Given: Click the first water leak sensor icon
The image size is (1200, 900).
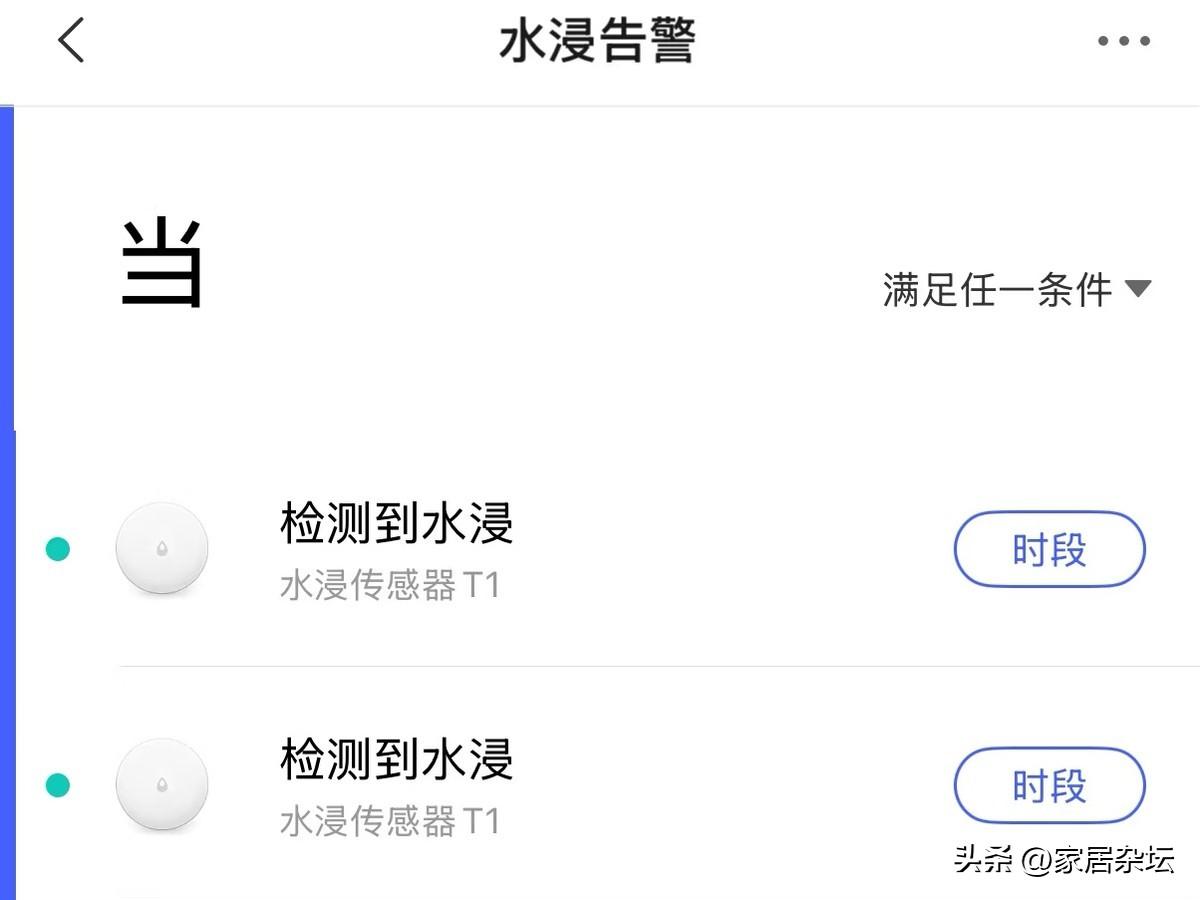Looking at the screenshot, I should click(x=162, y=549).
